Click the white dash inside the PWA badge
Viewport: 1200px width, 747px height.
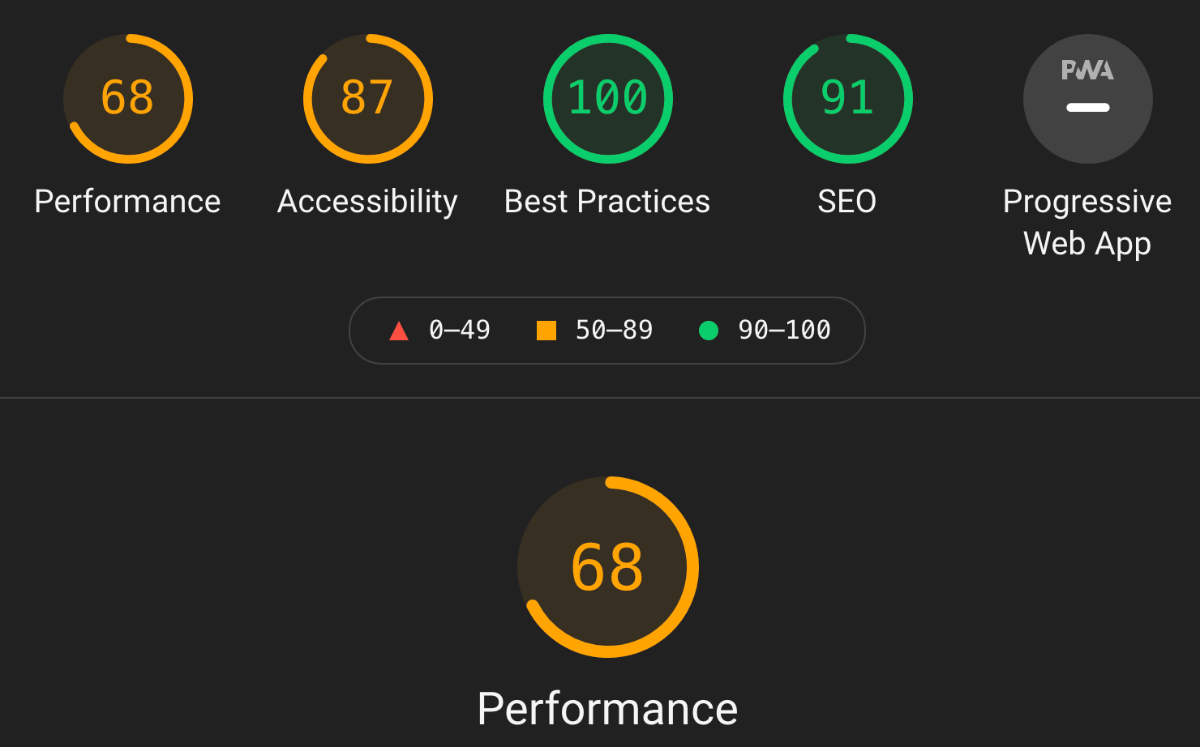tap(1088, 107)
